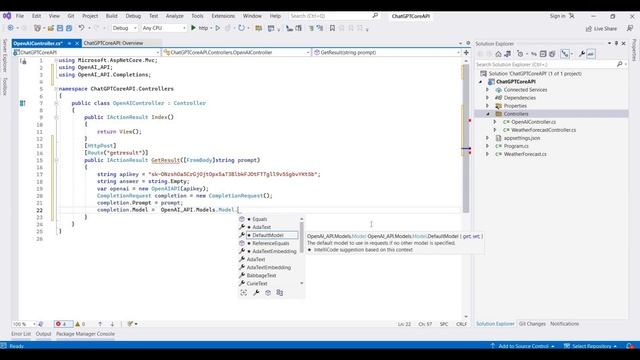This screenshot has height=360, width=640.
Task: Click Select Repository button
Action: click(591, 346)
